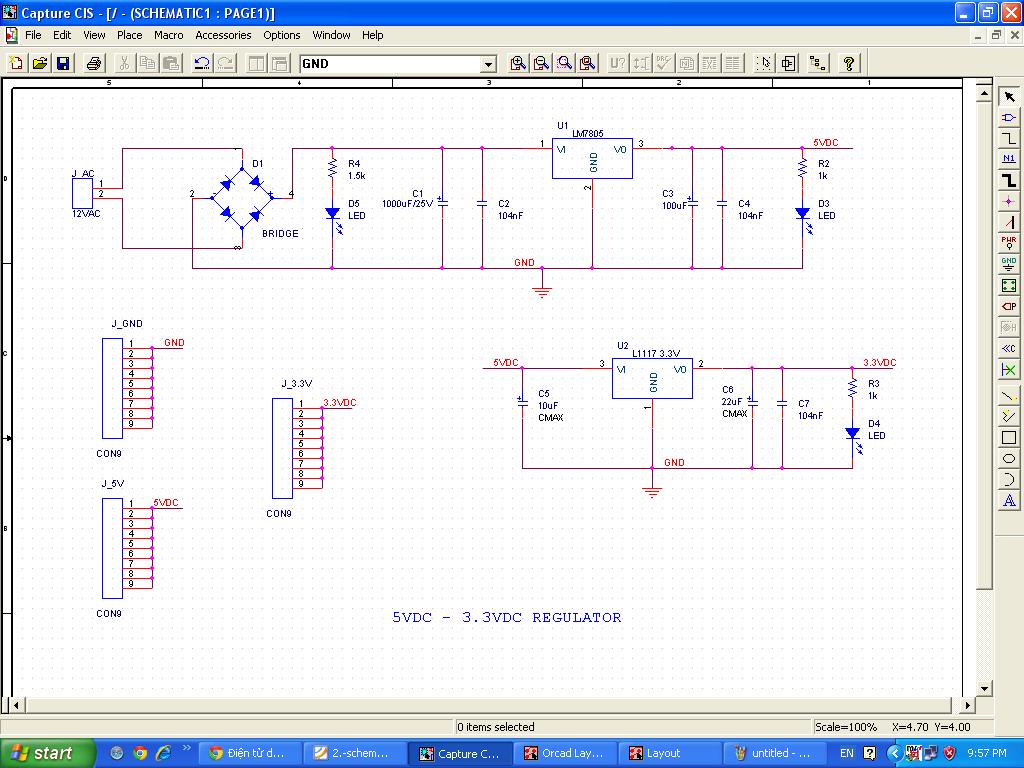
Task: Print the schematic page
Action: [94, 63]
